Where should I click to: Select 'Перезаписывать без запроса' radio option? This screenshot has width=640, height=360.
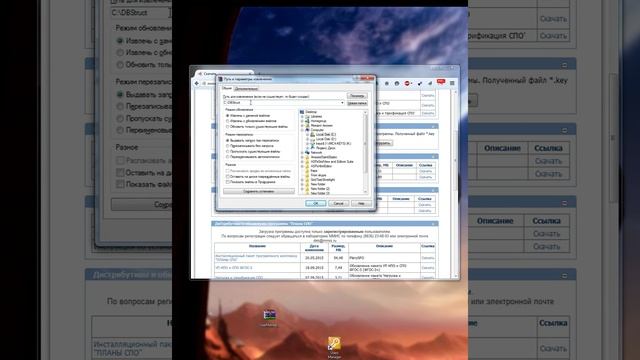[227, 146]
